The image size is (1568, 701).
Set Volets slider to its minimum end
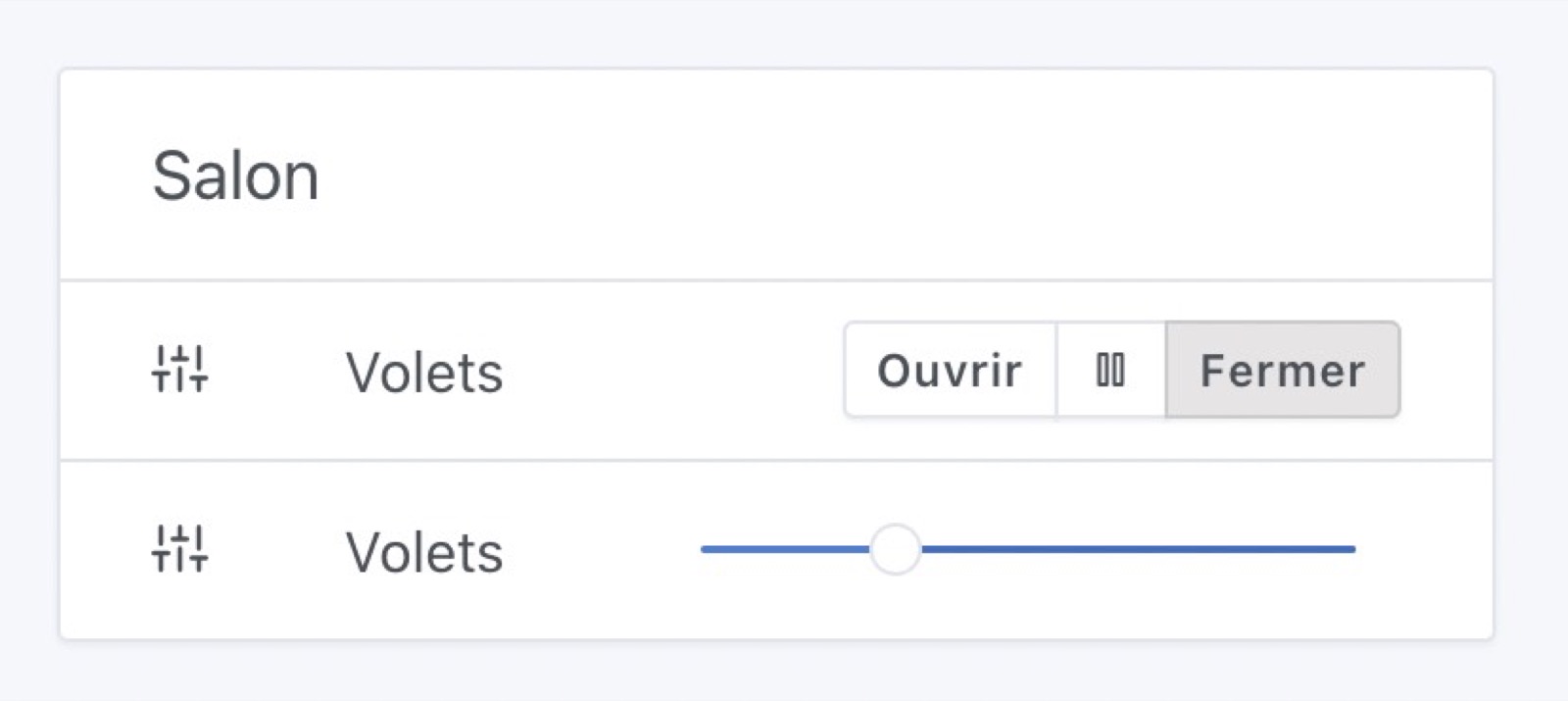coord(704,549)
